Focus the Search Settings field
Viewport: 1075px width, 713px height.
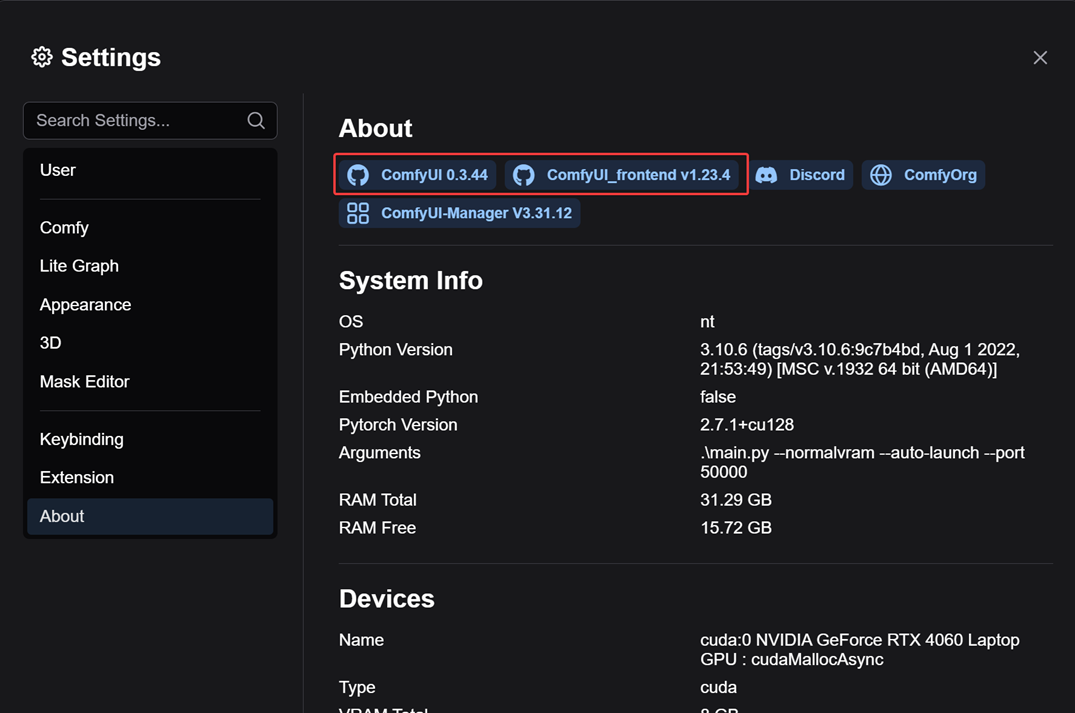pyautogui.click(x=150, y=121)
